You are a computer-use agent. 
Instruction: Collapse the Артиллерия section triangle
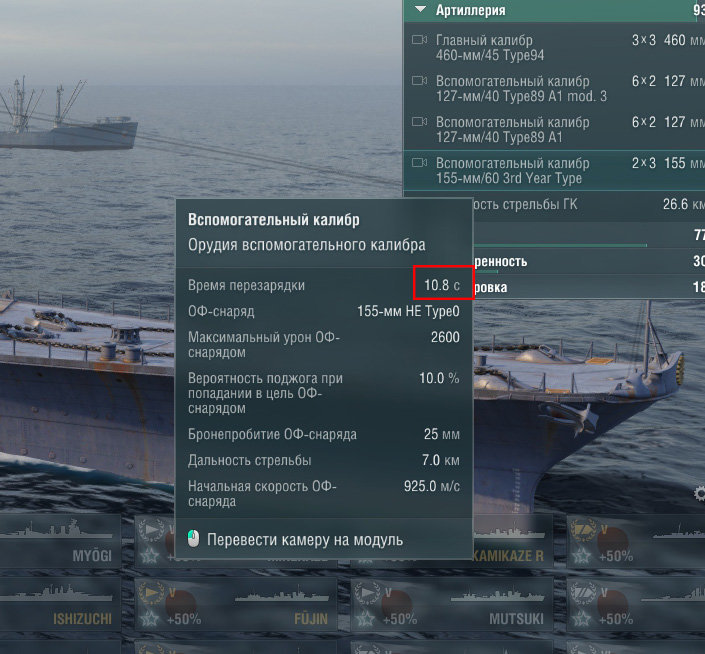[x=420, y=9]
